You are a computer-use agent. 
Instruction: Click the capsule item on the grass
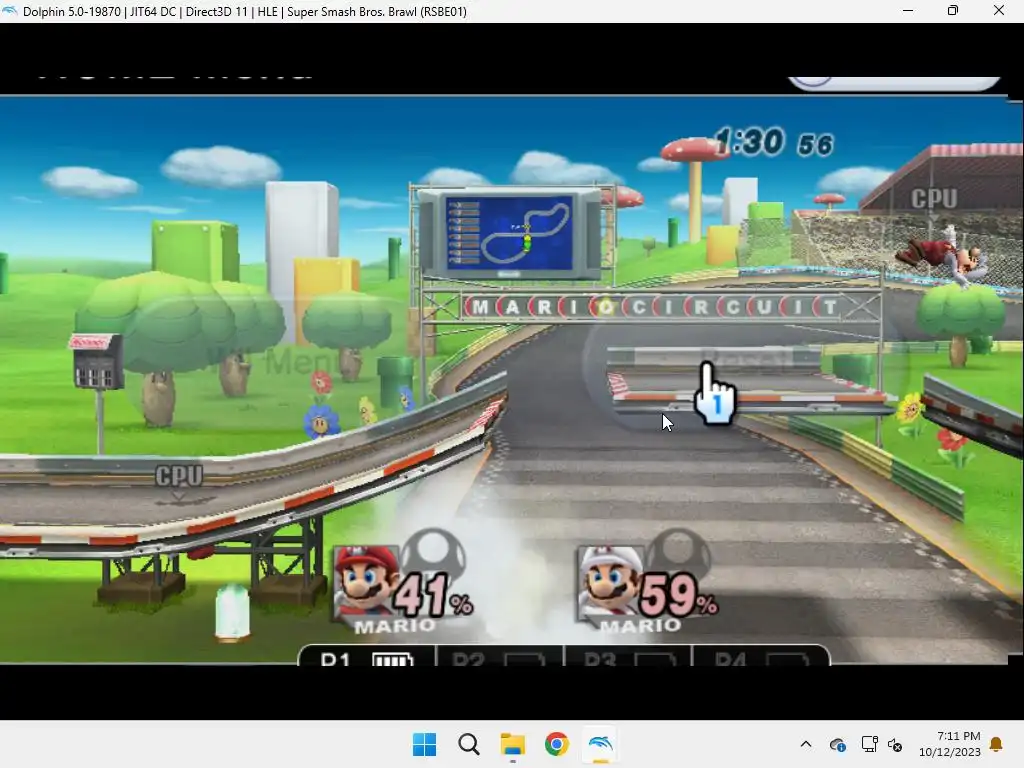(232, 613)
